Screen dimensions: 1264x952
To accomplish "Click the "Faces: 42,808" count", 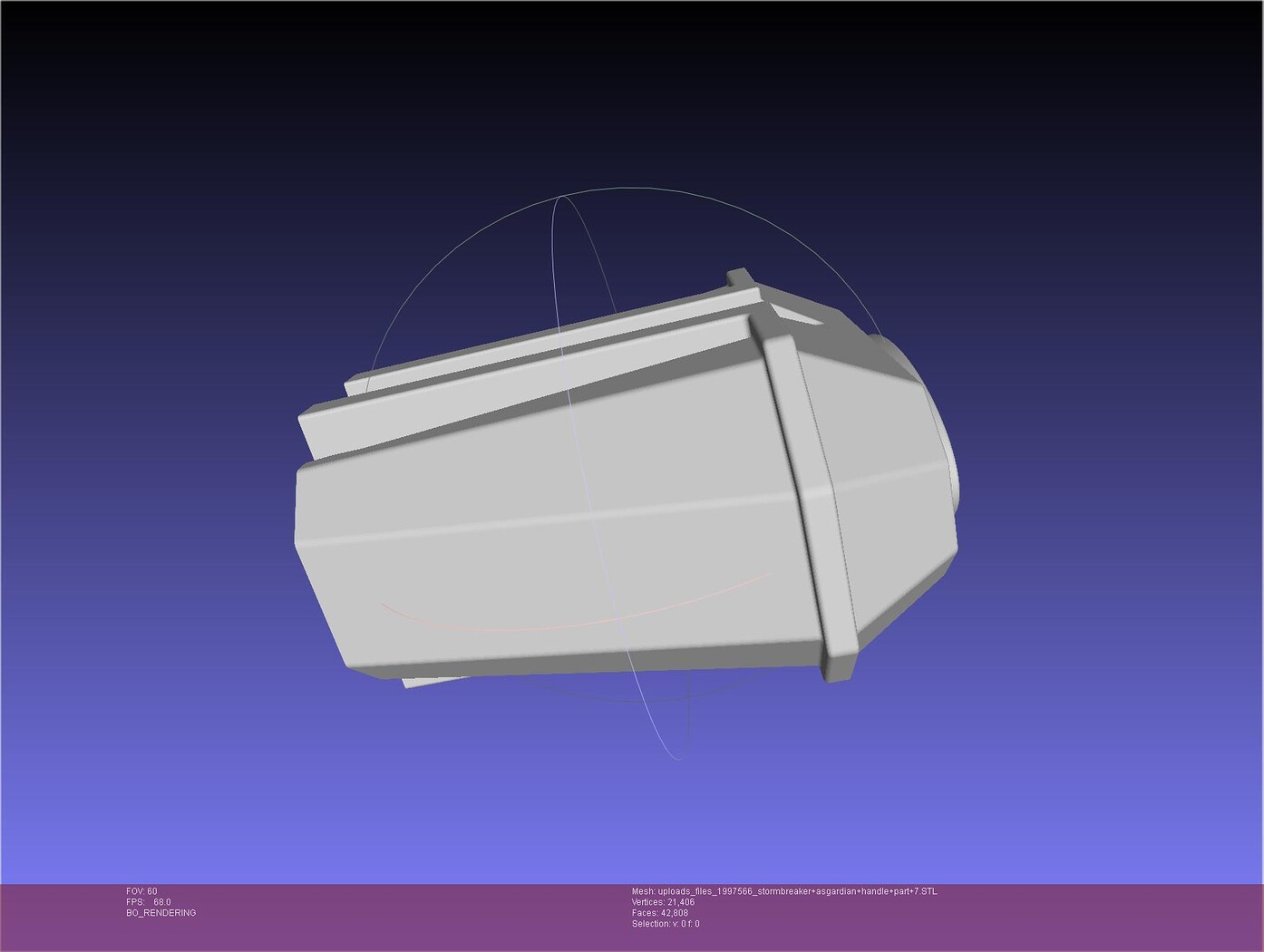I will (659, 913).
